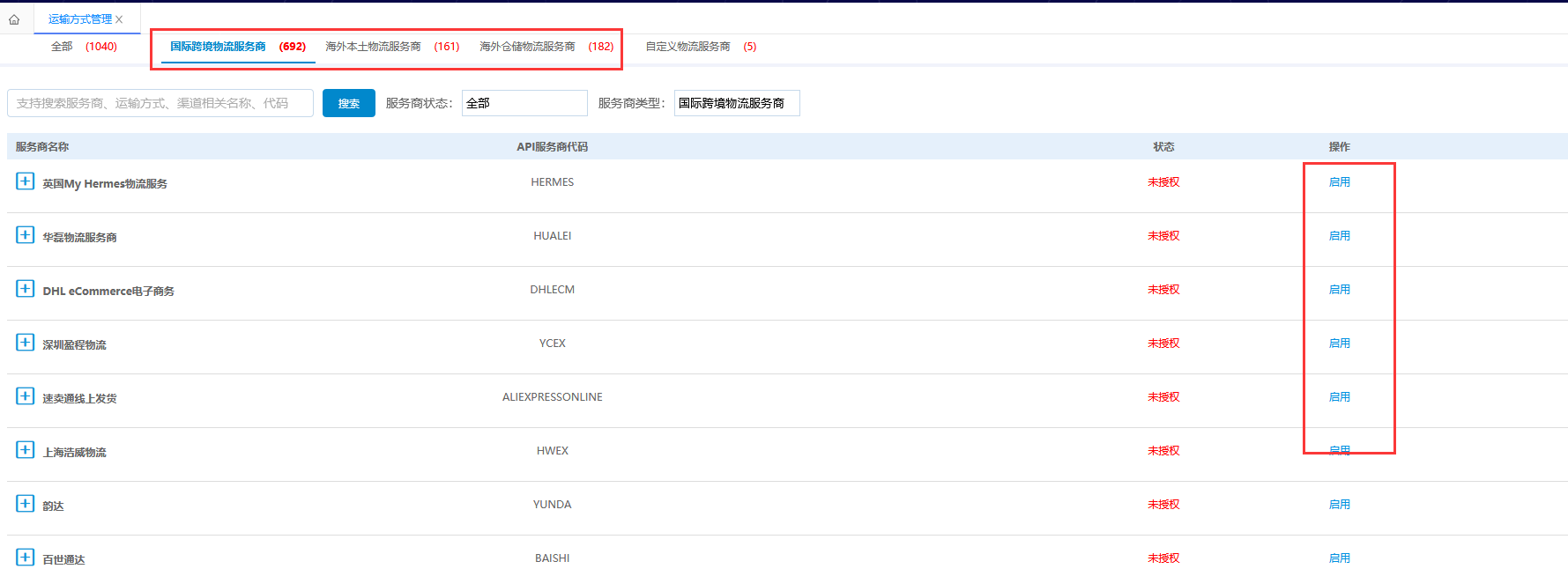Screen dimensions: 1568x569
Task: Expand the 韵达 row
Action: click(25, 504)
